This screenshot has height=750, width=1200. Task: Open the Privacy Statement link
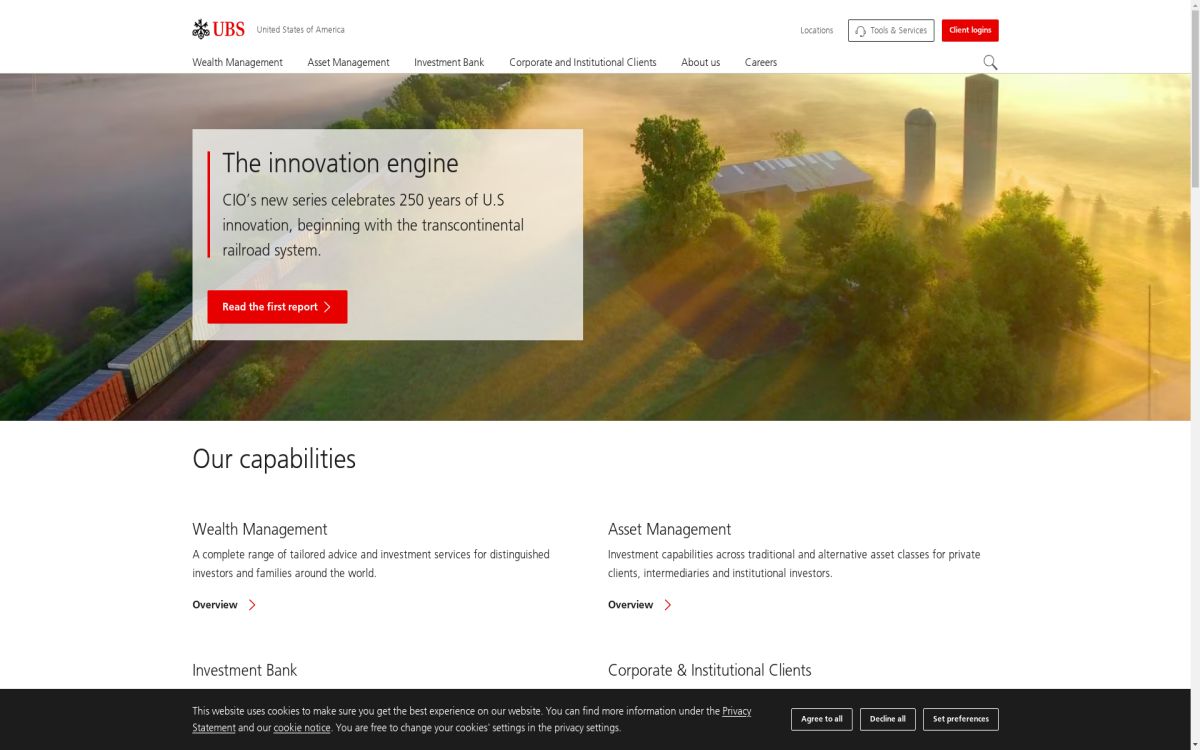[x=736, y=711]
